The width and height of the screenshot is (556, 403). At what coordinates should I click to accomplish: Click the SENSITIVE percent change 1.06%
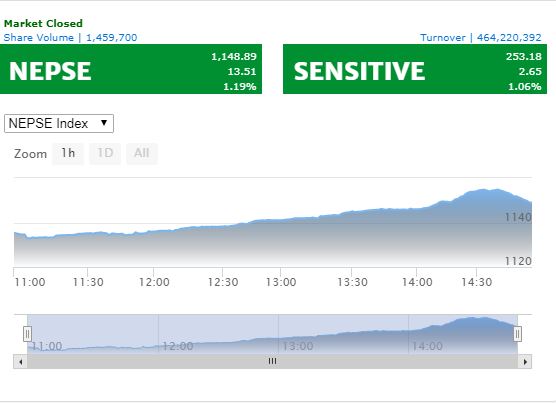pyautogui.click(x=525, y=86)
